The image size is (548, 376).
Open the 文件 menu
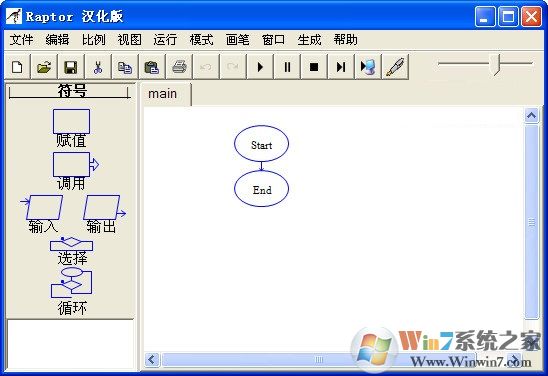[x=21, y=39]
